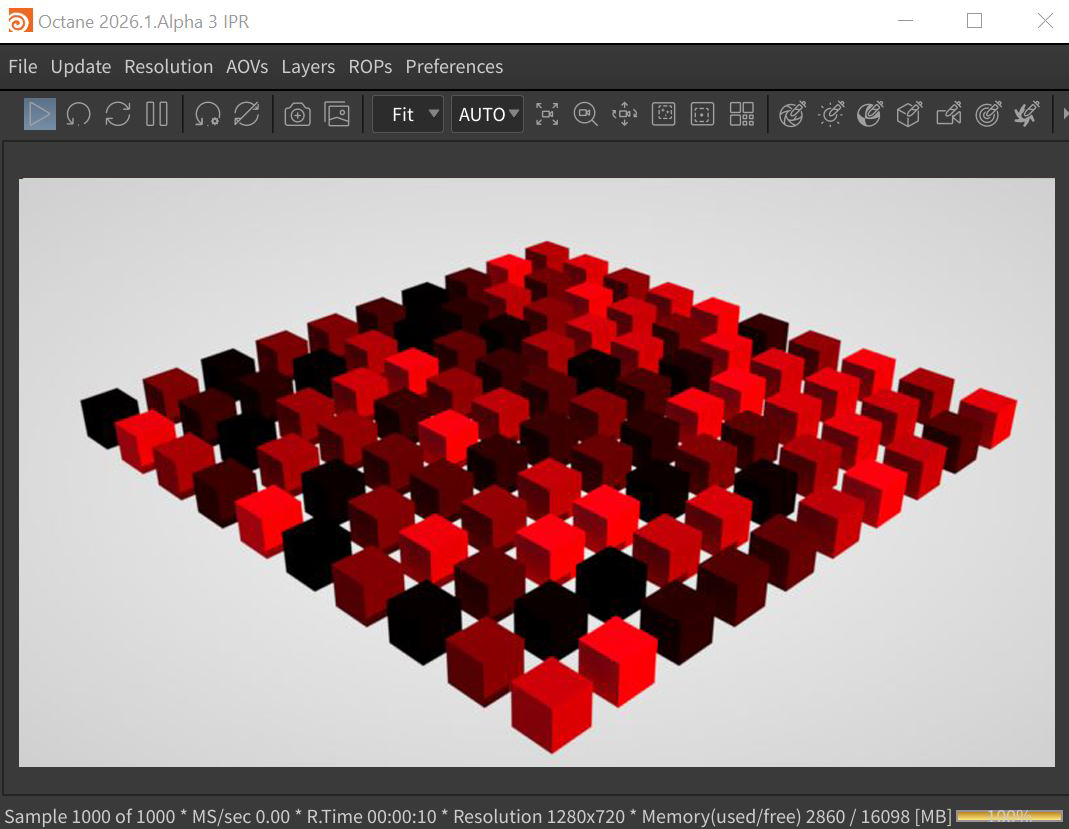Image resolution: width=1069 pixels, height=829 pixels.
Task: Click the render progress bar at 100%
Action: tap(1009, 816)
